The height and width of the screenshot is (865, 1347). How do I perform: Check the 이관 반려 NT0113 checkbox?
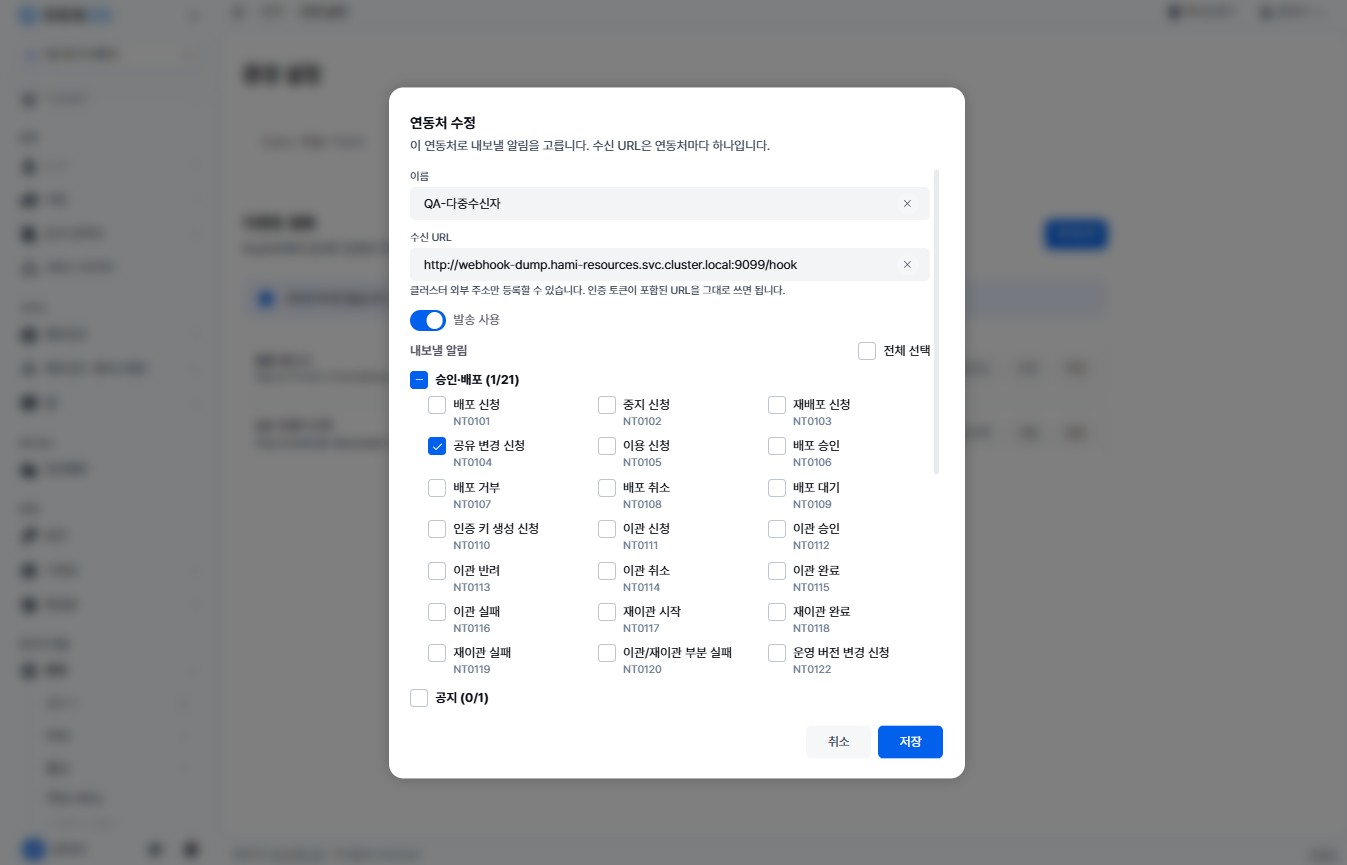pyautogui.click(x=437, y=571)
